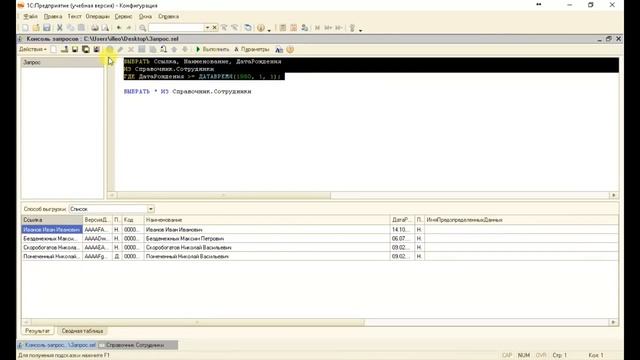The width and height of the screenshot is (640, 360).
Task: Click the Save query icon in console toolbar
Action: 75,49
